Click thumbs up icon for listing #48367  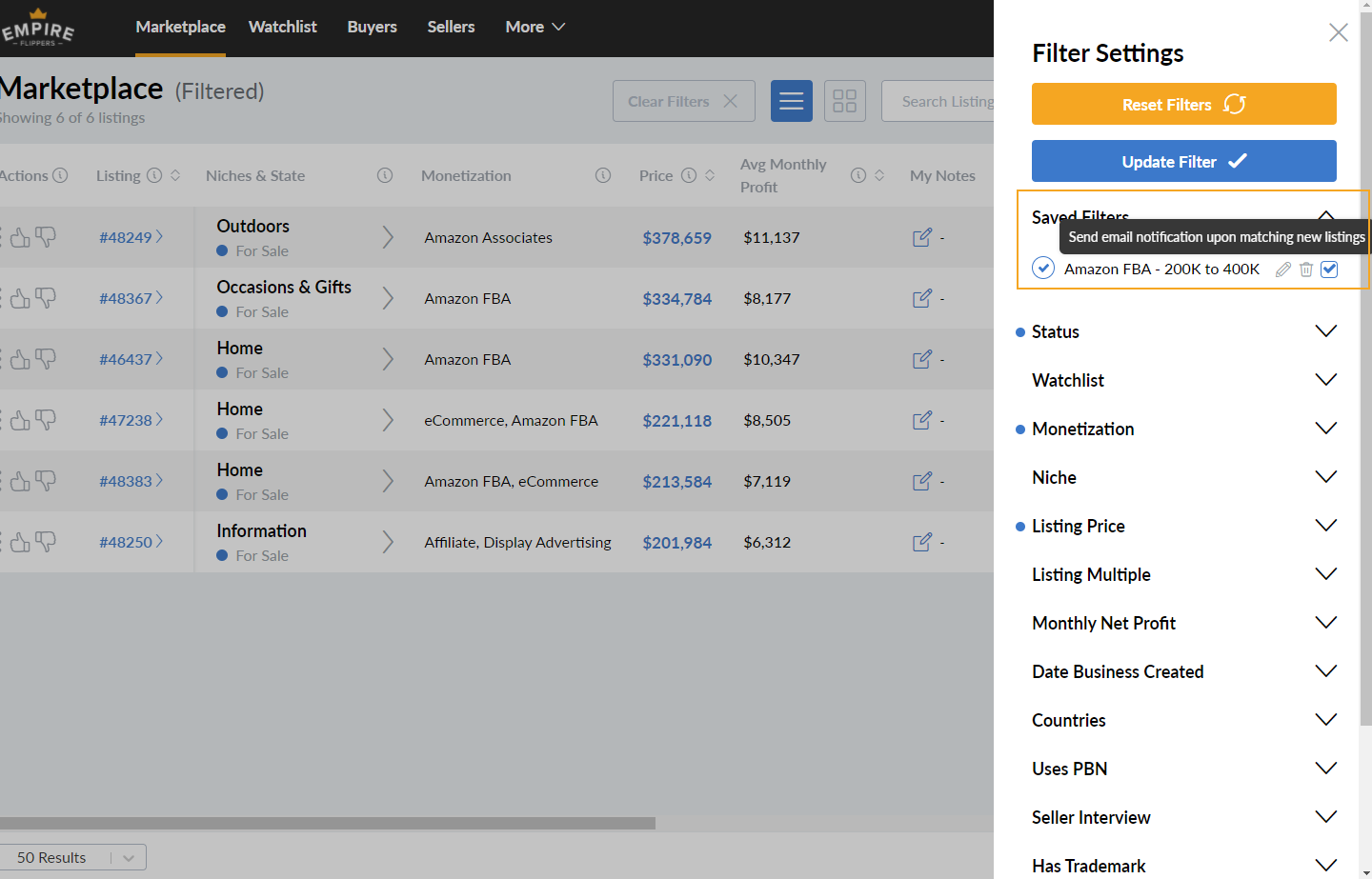(21, 298)
